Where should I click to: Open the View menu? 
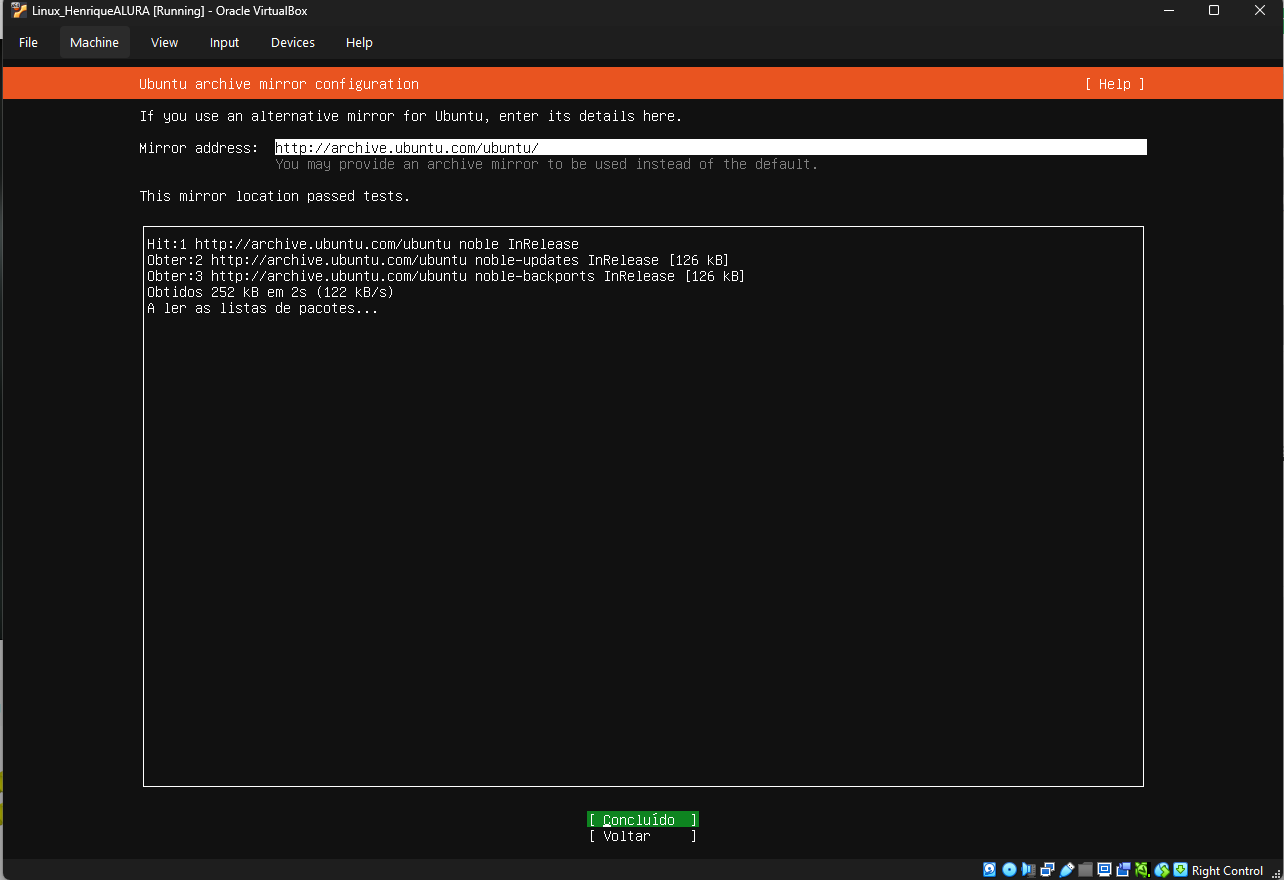(164, 43)
